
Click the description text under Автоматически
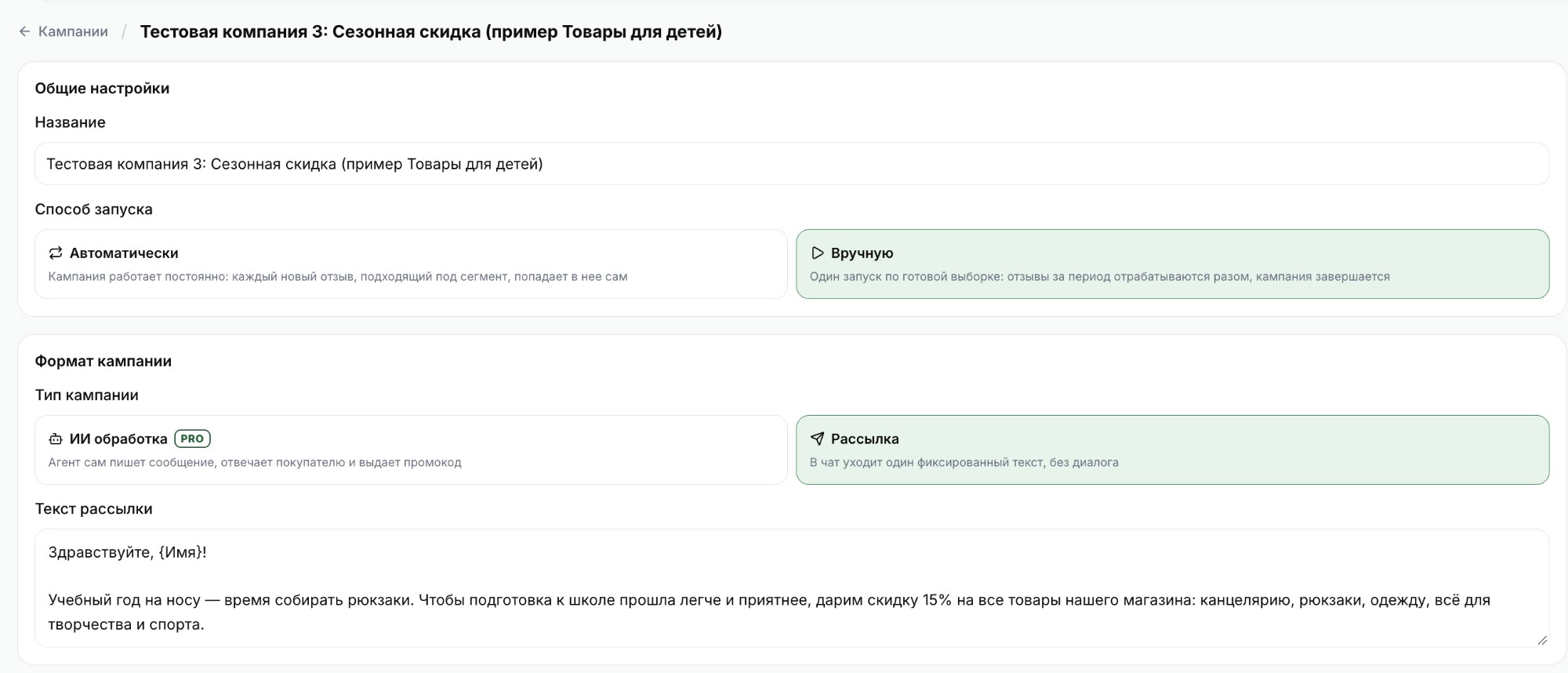(x=338, y=276)
